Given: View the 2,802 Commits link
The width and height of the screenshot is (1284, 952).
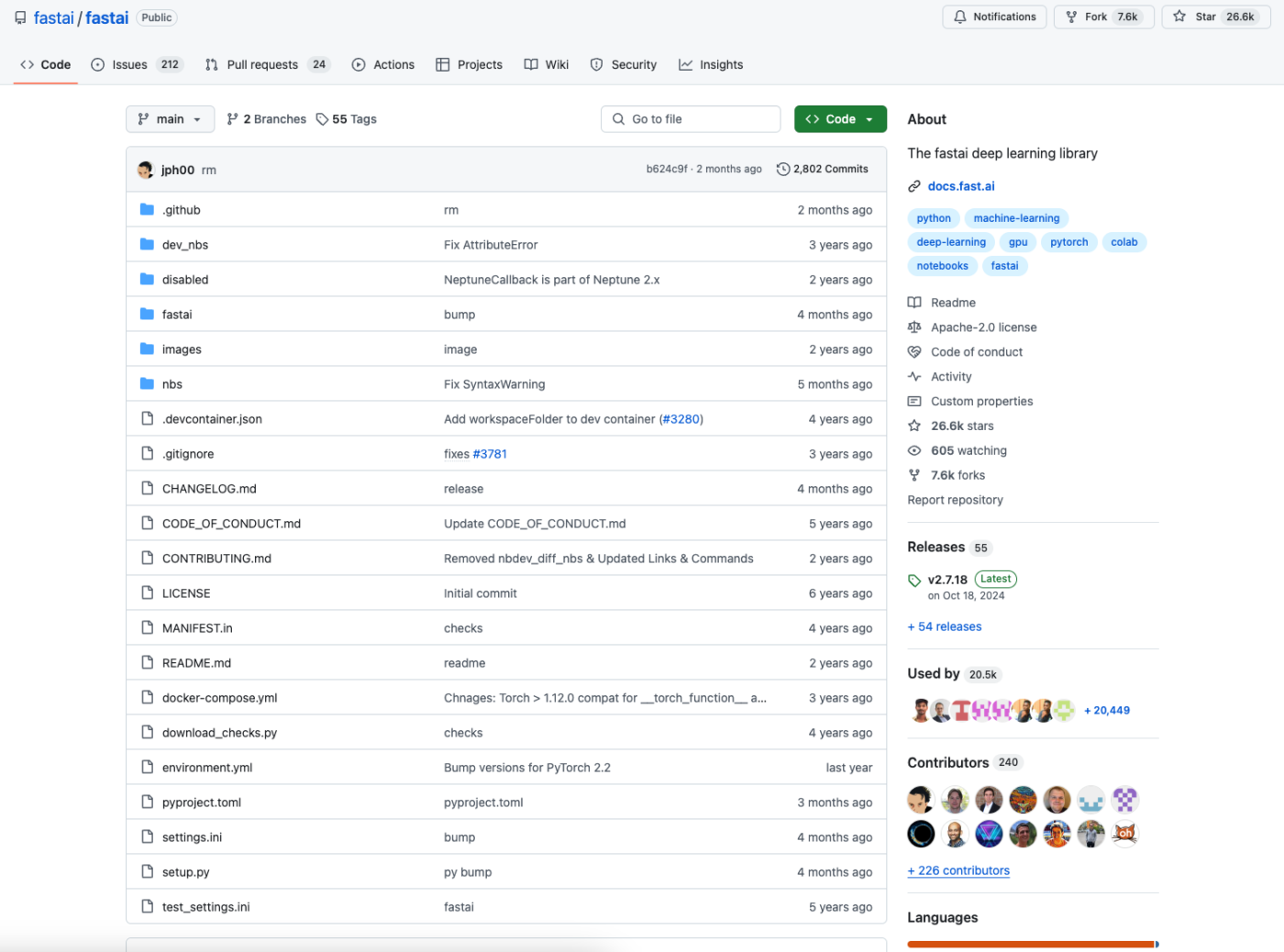Looking at the screenshot, I should coord(823,170).
